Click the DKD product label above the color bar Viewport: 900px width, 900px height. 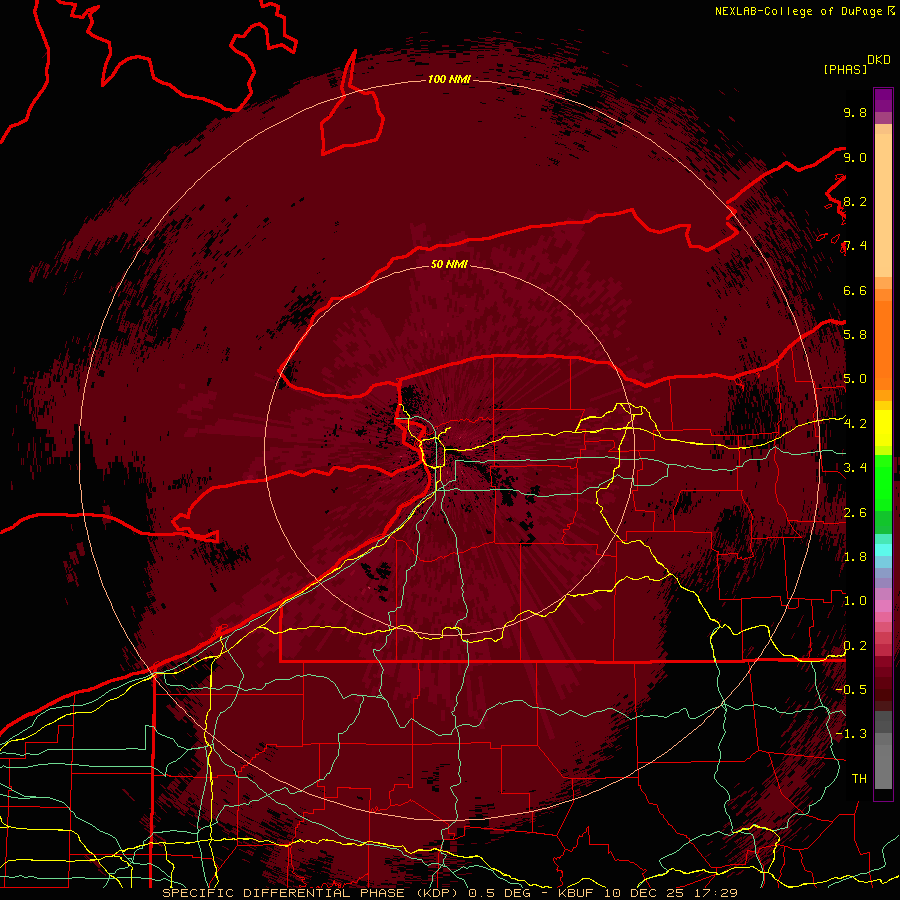coord(879,60)
